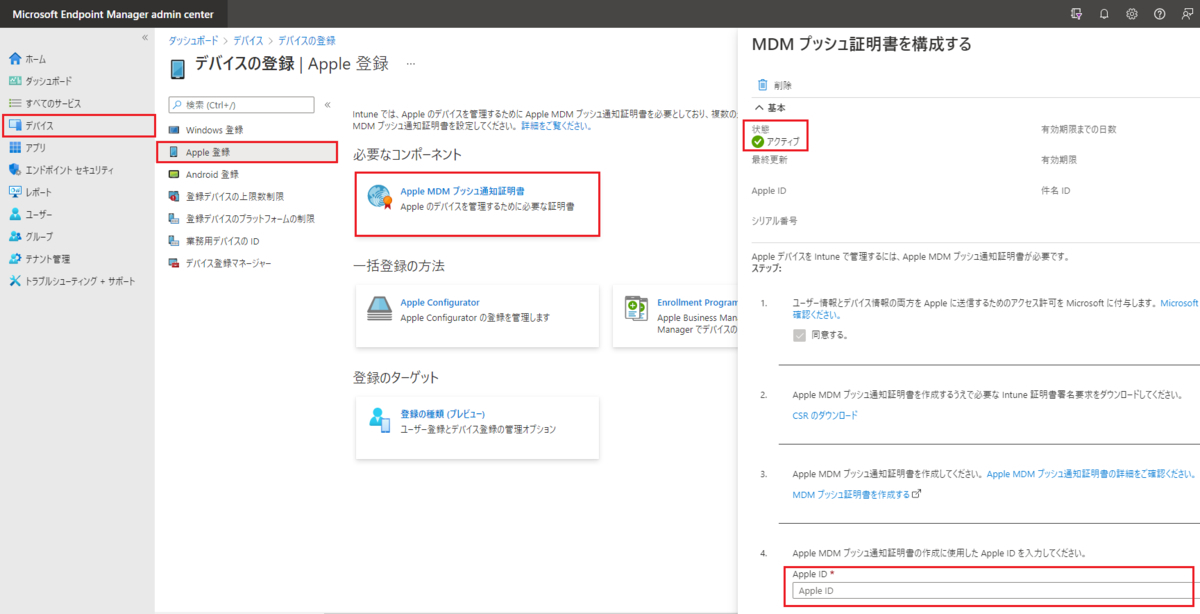Click the Microsoft link in step 1
The height and width of the screenshot is (614, 1200).
pyautogui.click(x=1178, y=302)
